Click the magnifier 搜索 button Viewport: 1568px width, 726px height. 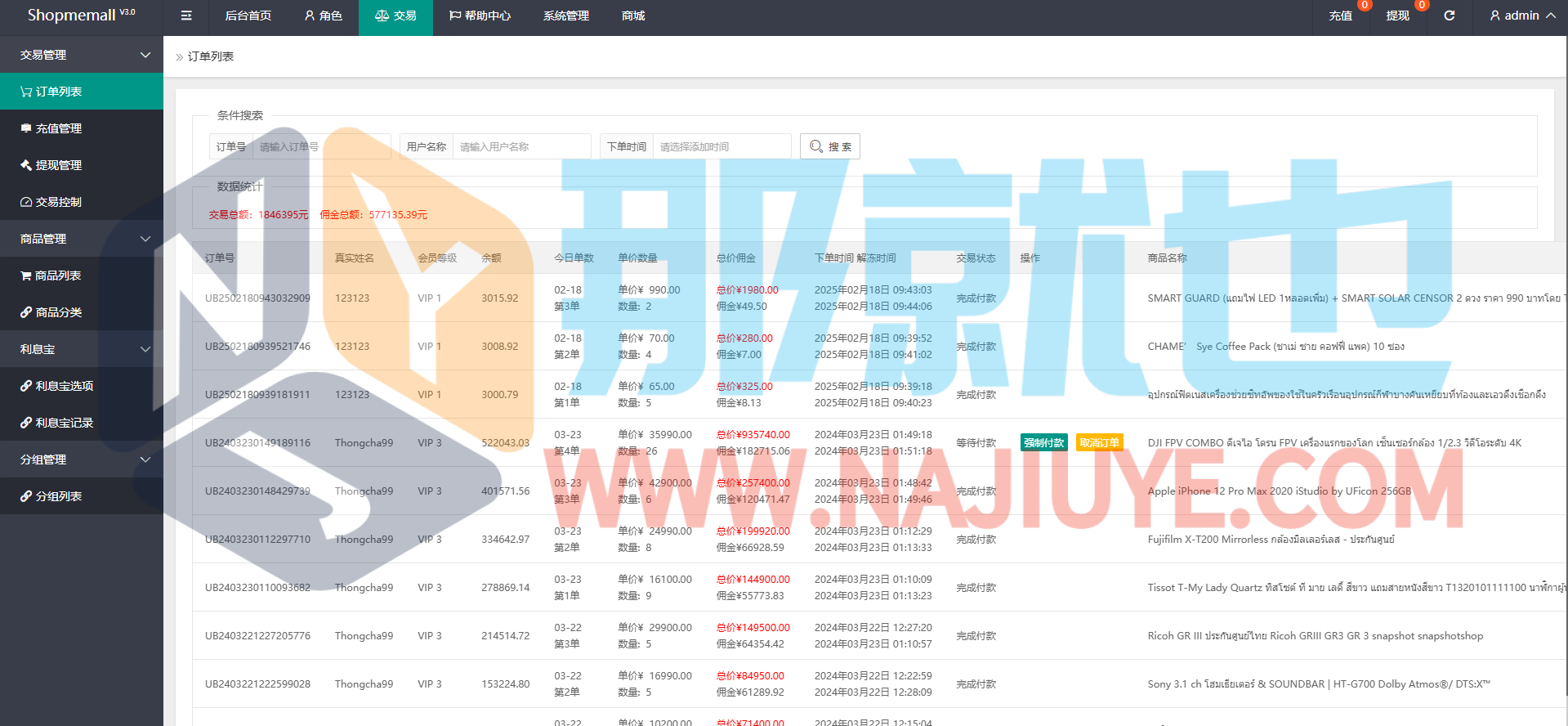[x=829, y=146]
